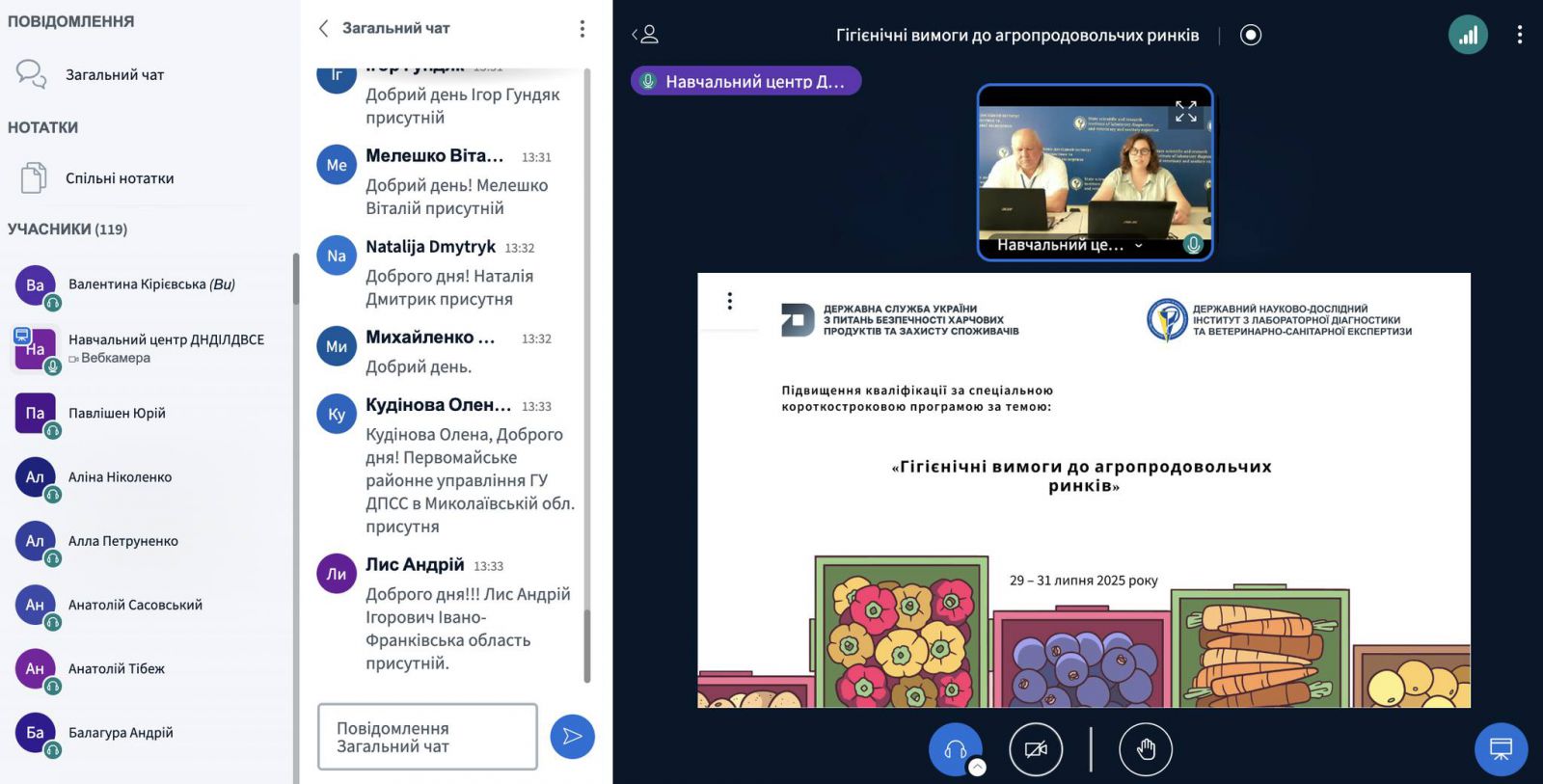The width and height of the screenshot is (1543, 784).
Task: Click the recording indicator icon
Action: click(x=1251, y=36)
